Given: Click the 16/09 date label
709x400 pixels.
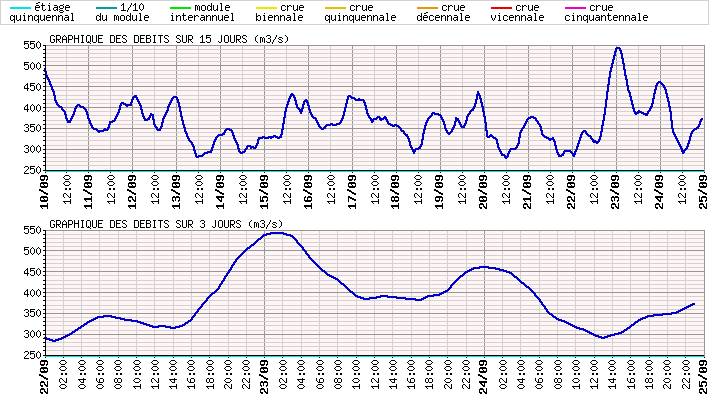Looking at the screenshot, I should tap(308, 192).
